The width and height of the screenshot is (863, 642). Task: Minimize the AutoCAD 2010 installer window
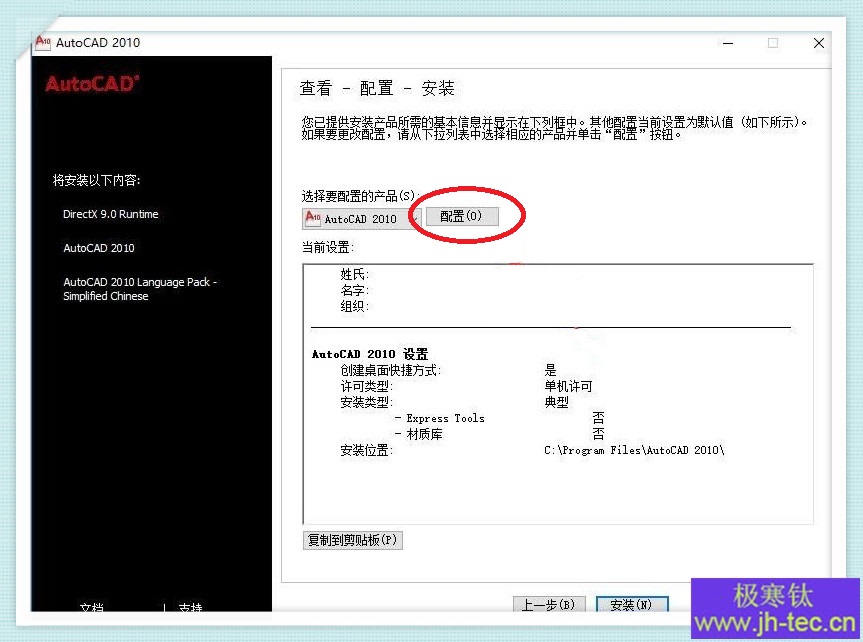(728, 43)
